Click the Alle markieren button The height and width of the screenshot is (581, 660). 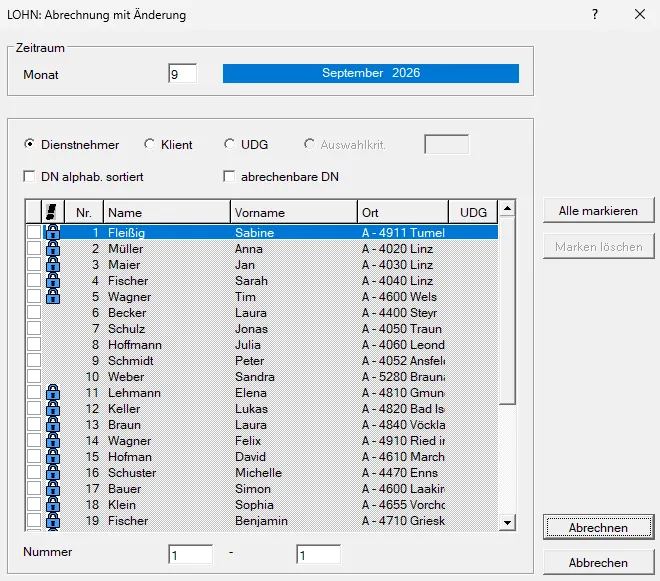coord(598,211)
